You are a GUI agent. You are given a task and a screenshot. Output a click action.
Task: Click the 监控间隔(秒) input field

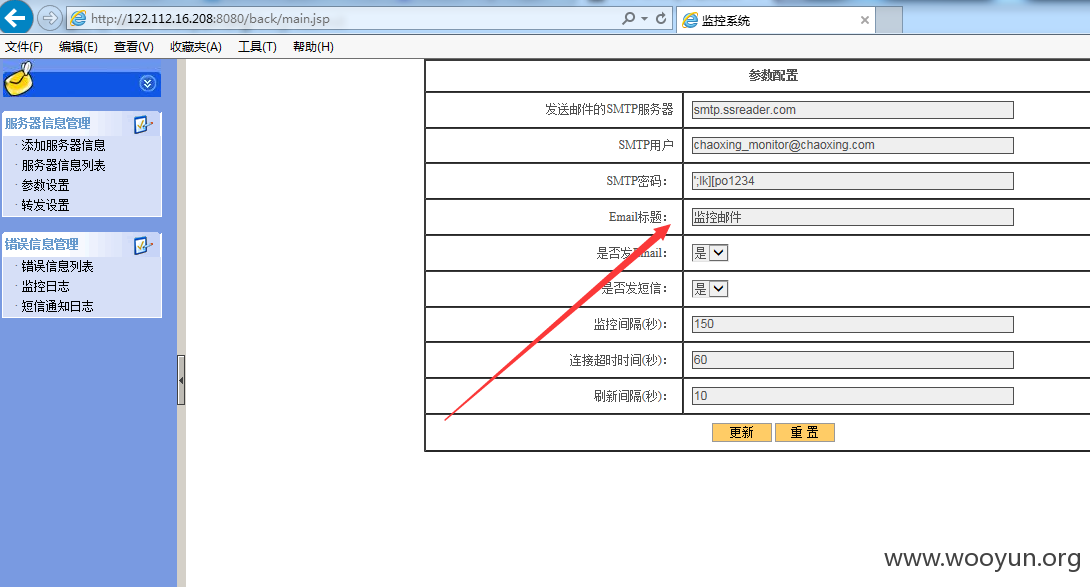click(852, 324)
